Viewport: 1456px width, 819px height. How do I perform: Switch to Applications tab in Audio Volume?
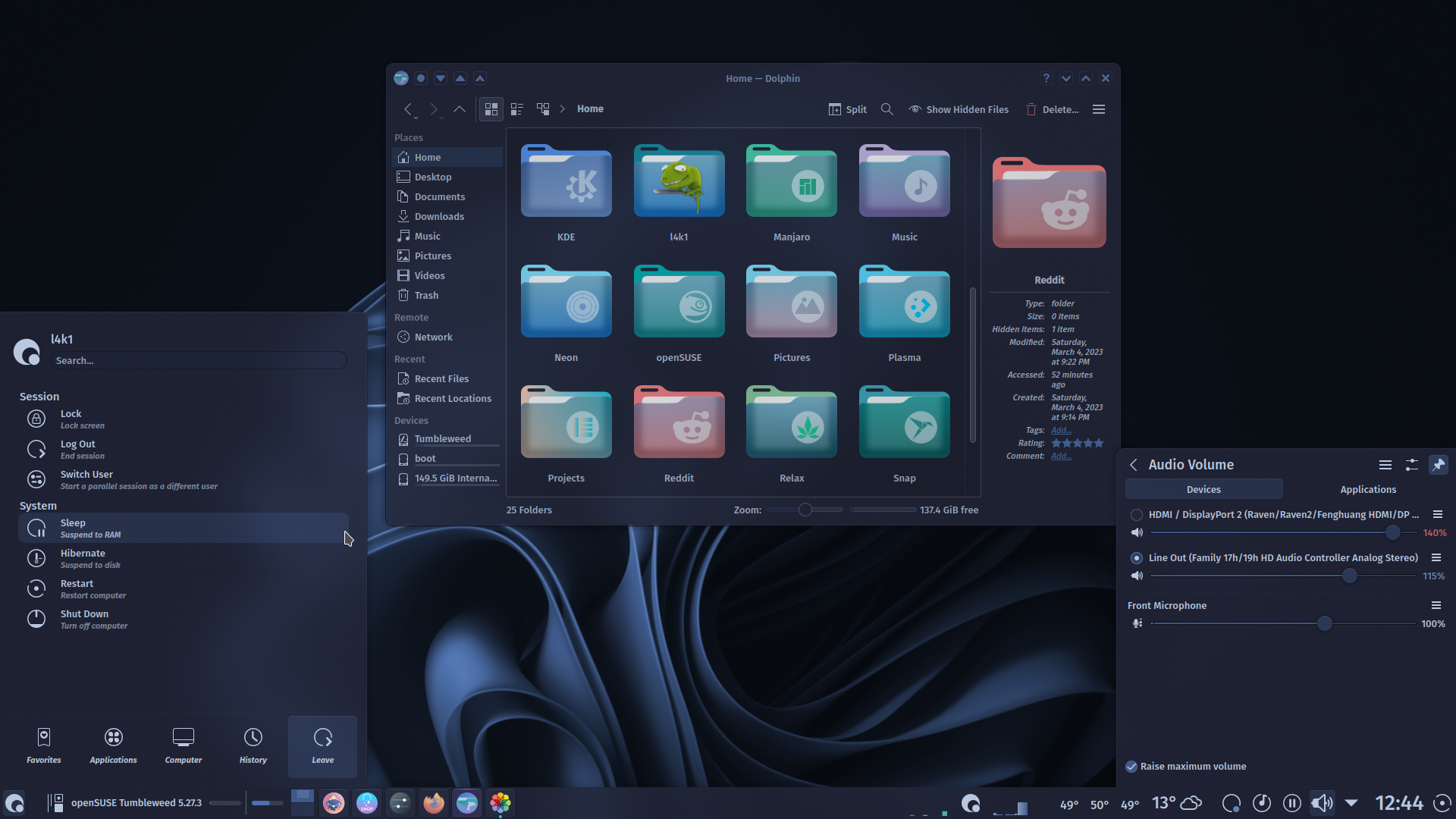(x=1368, y=489)
